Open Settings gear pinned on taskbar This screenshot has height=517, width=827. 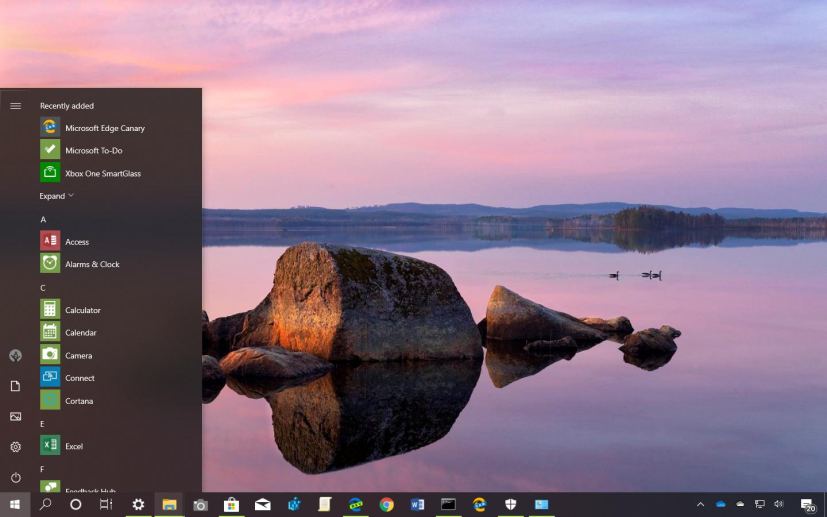click(138, 504)
